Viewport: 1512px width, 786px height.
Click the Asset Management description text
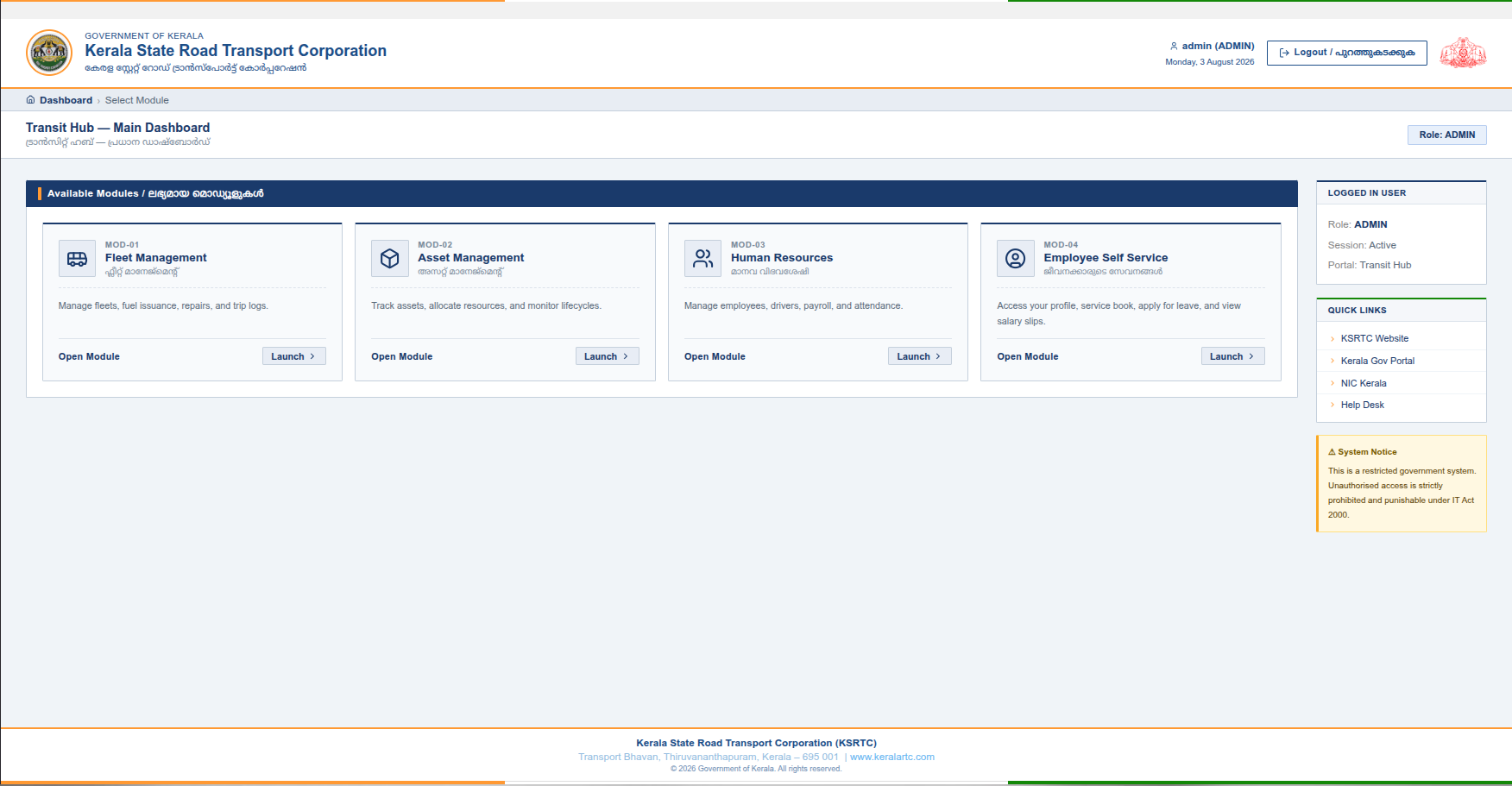coord(486,305)
